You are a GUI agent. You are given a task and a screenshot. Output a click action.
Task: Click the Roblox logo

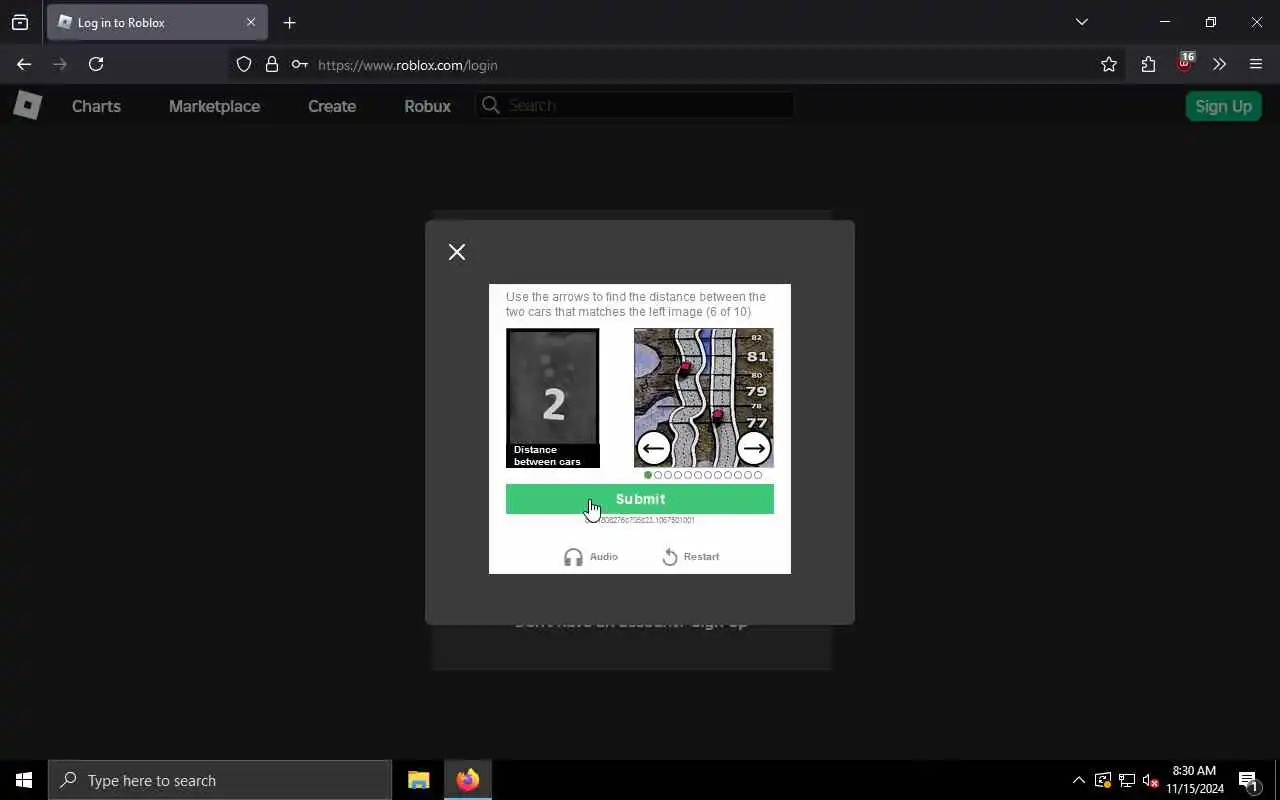tap(27, 105)
